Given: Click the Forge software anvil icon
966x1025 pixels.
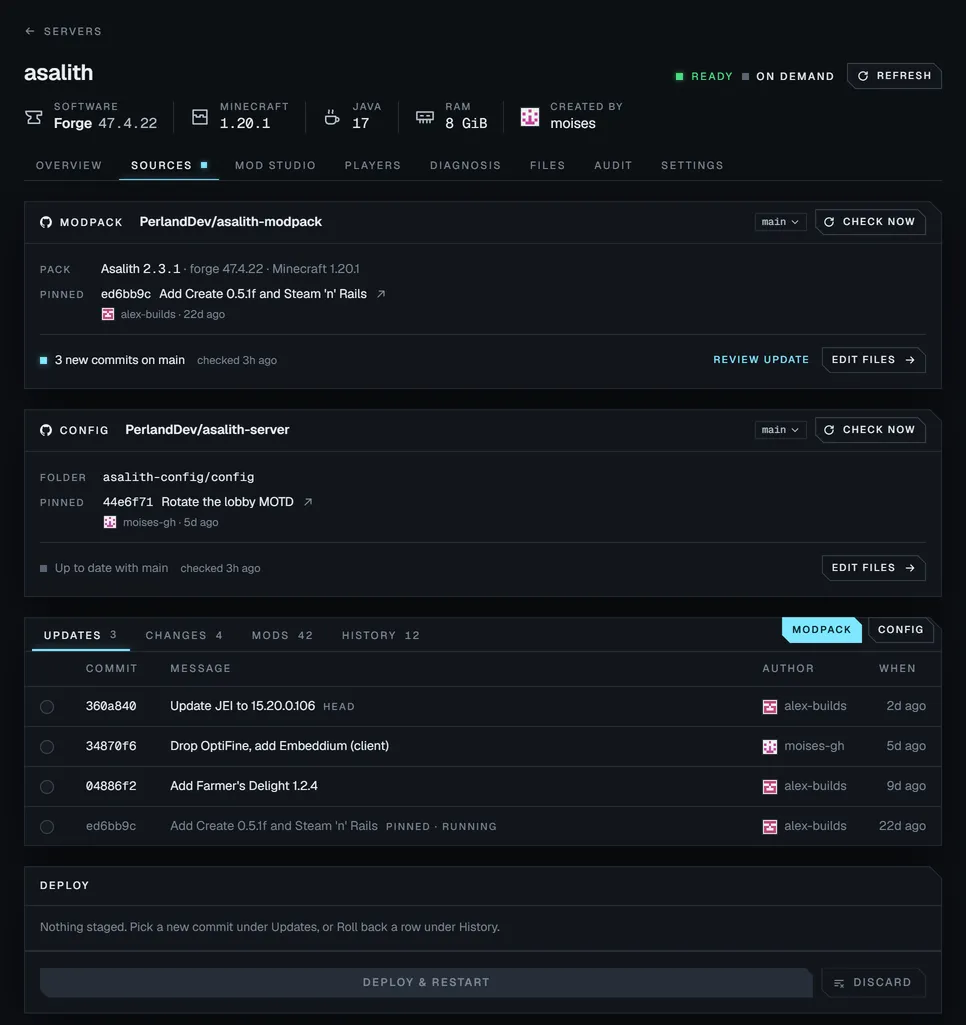Looking at the screenshot, I should tap(33, 117).
